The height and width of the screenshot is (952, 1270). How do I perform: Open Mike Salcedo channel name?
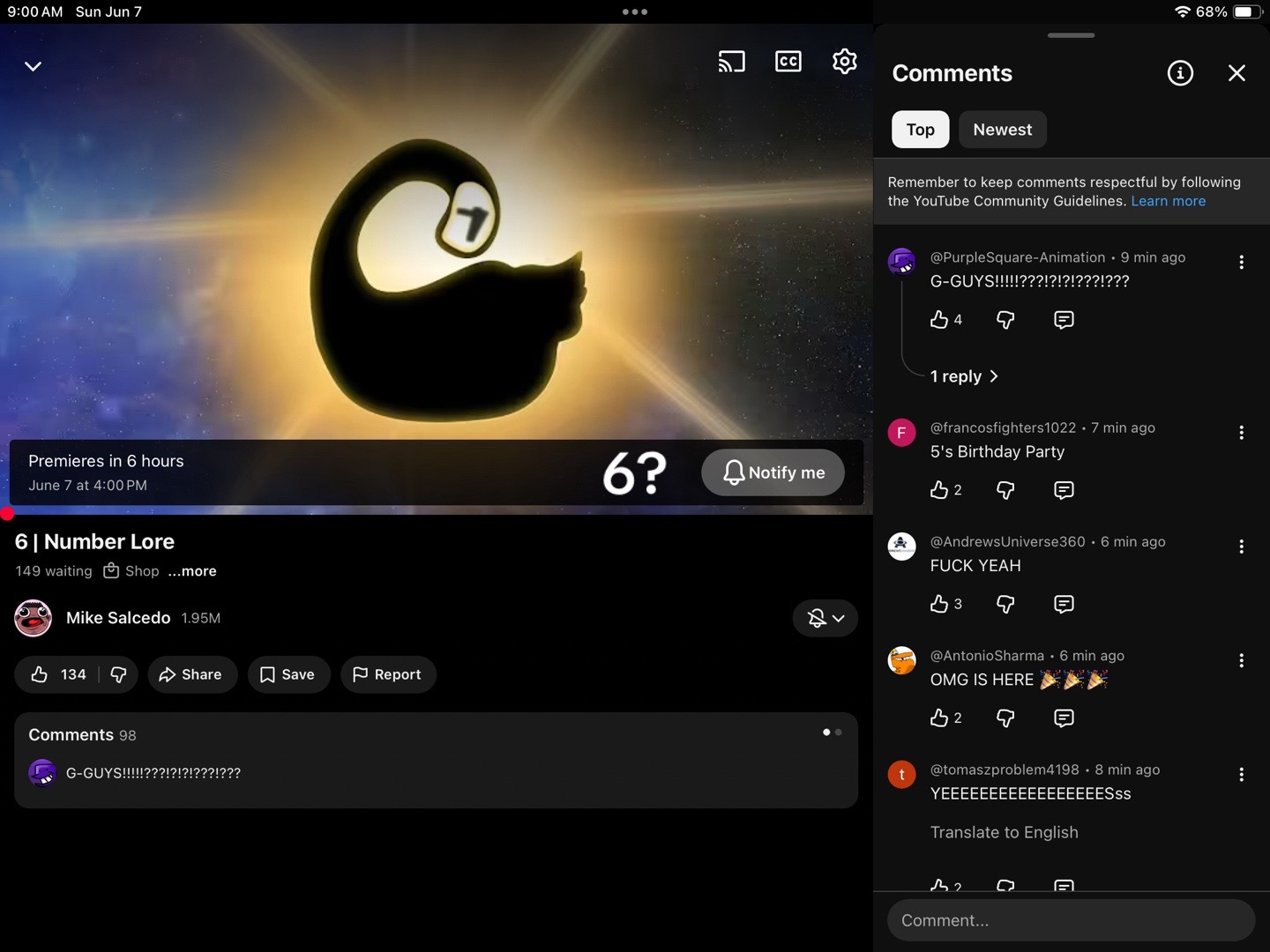pyautogui.click(x=118, y=618)
